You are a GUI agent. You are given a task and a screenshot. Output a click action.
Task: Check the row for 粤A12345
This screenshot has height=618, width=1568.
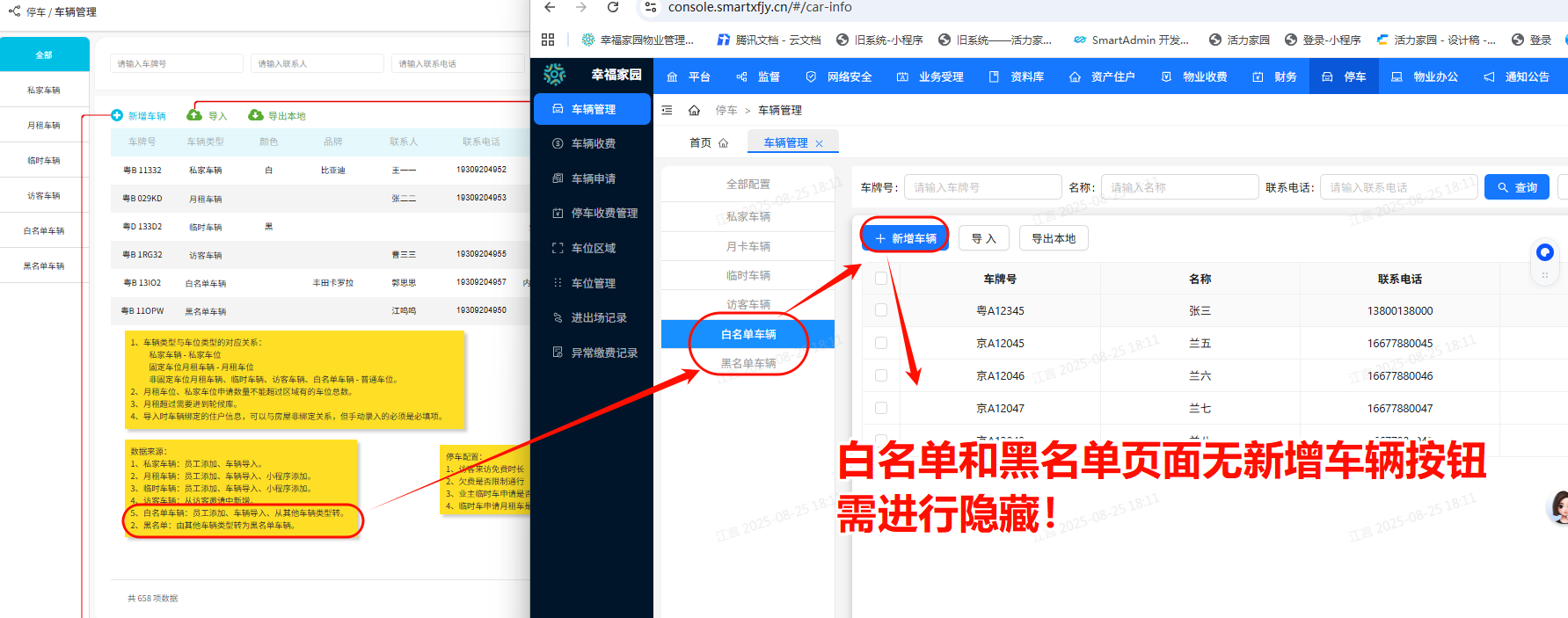(881, 310)
